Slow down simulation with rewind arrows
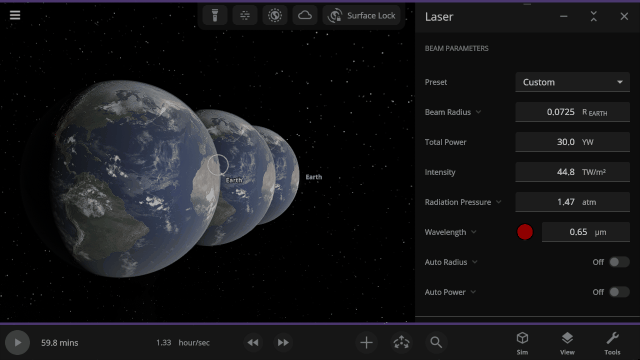Screen dimensions: 640x360 (253, 342)
